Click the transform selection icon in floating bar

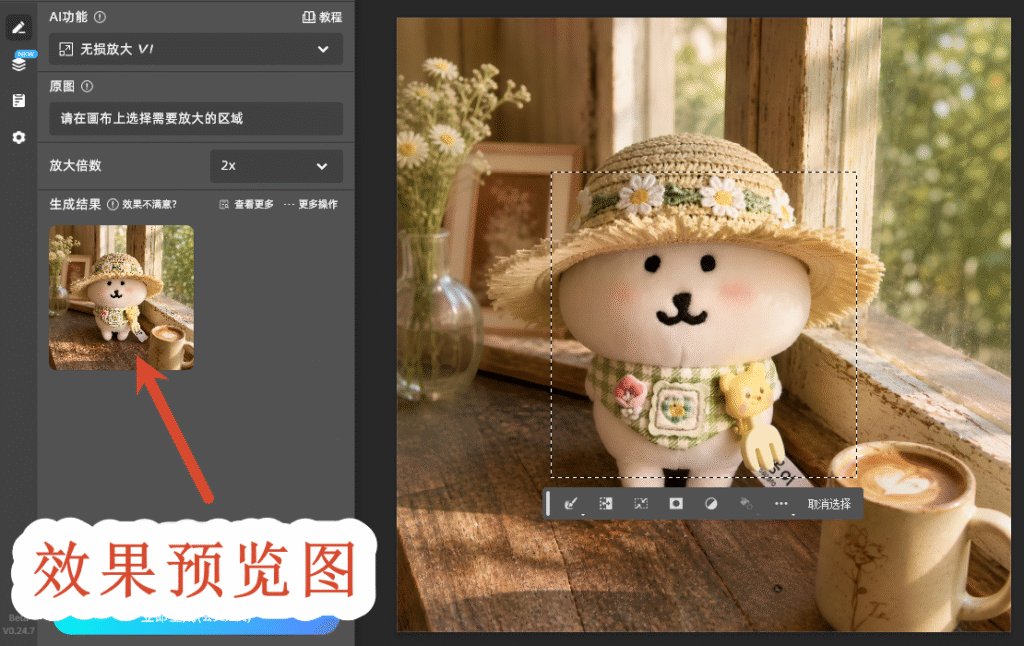click(x=641, y=504)
